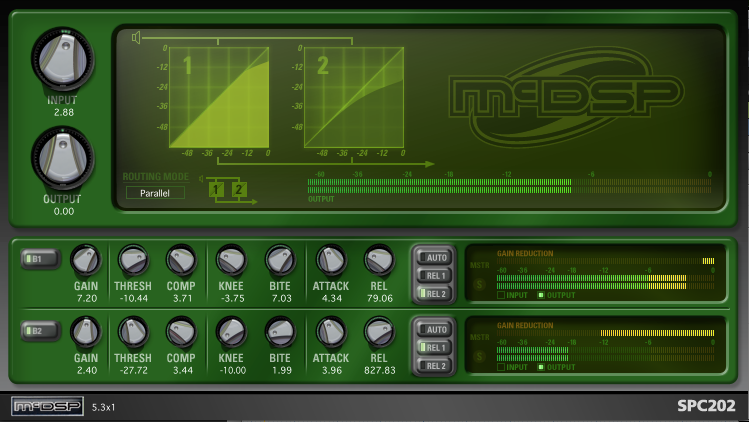
Task: Click B1 THRESH value -10.44
Action: (x=133, y=298)
